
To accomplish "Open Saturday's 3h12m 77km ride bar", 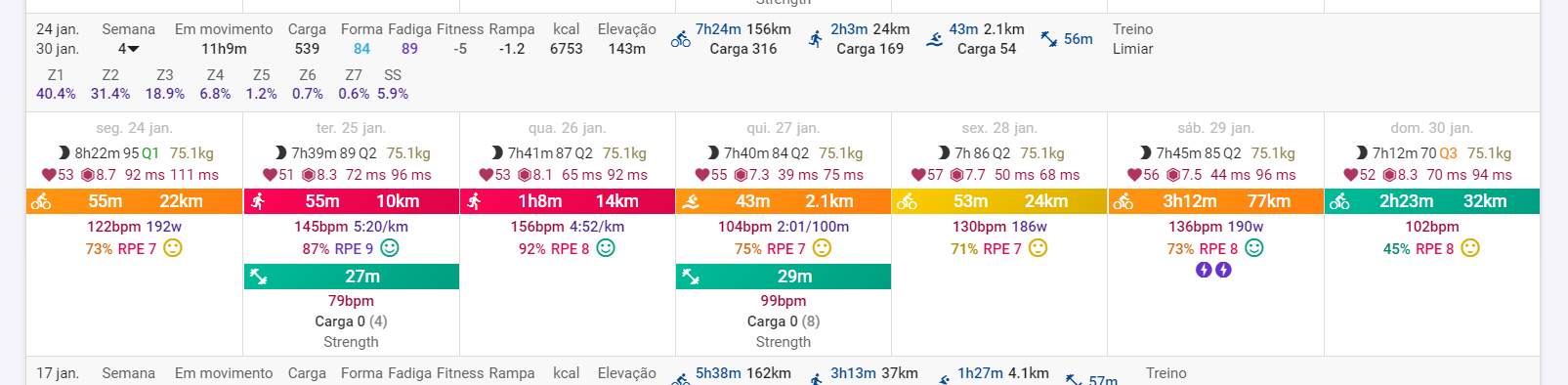I will [x=1215, y=201].
